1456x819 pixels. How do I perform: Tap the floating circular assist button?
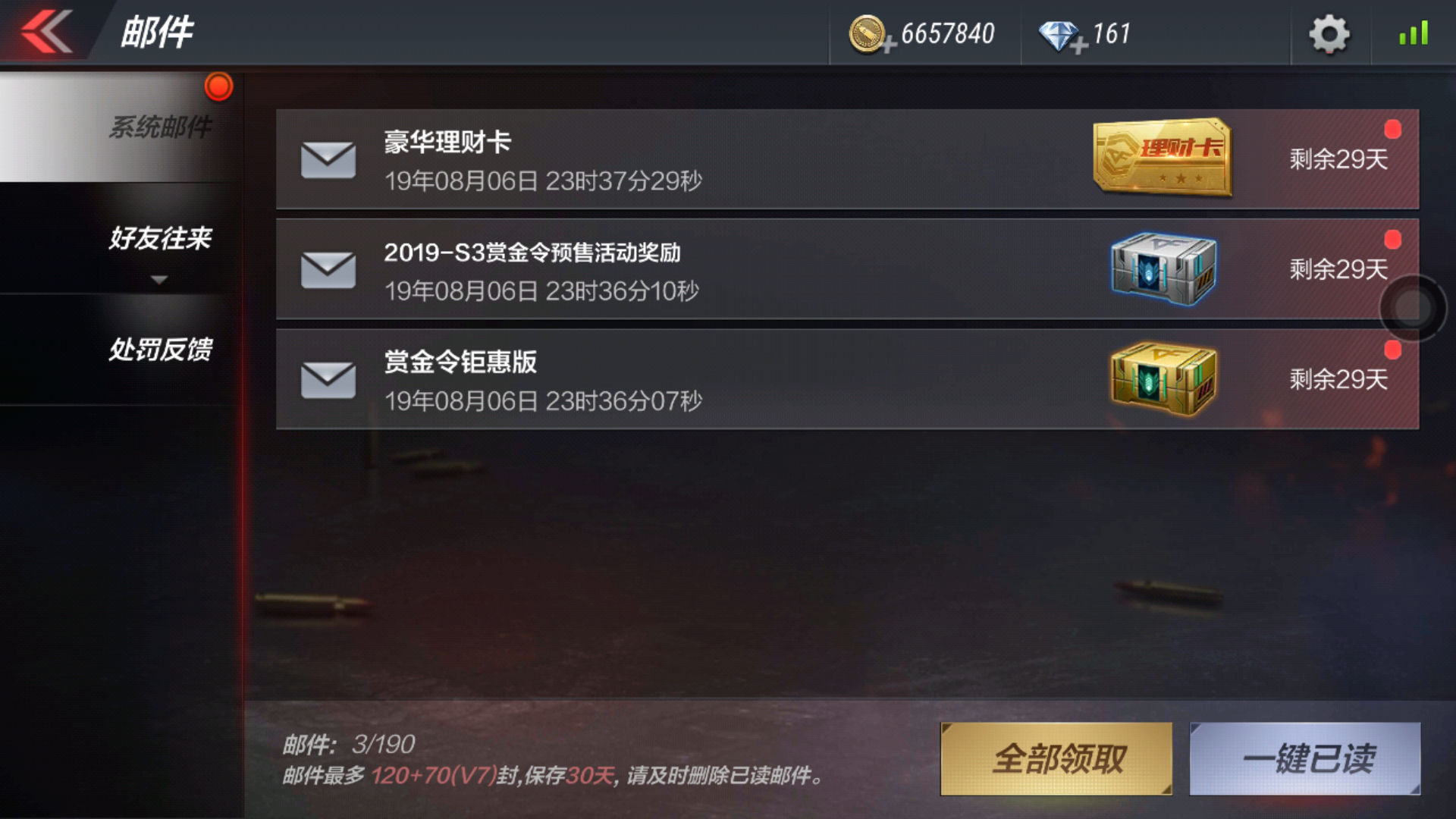1412,308
